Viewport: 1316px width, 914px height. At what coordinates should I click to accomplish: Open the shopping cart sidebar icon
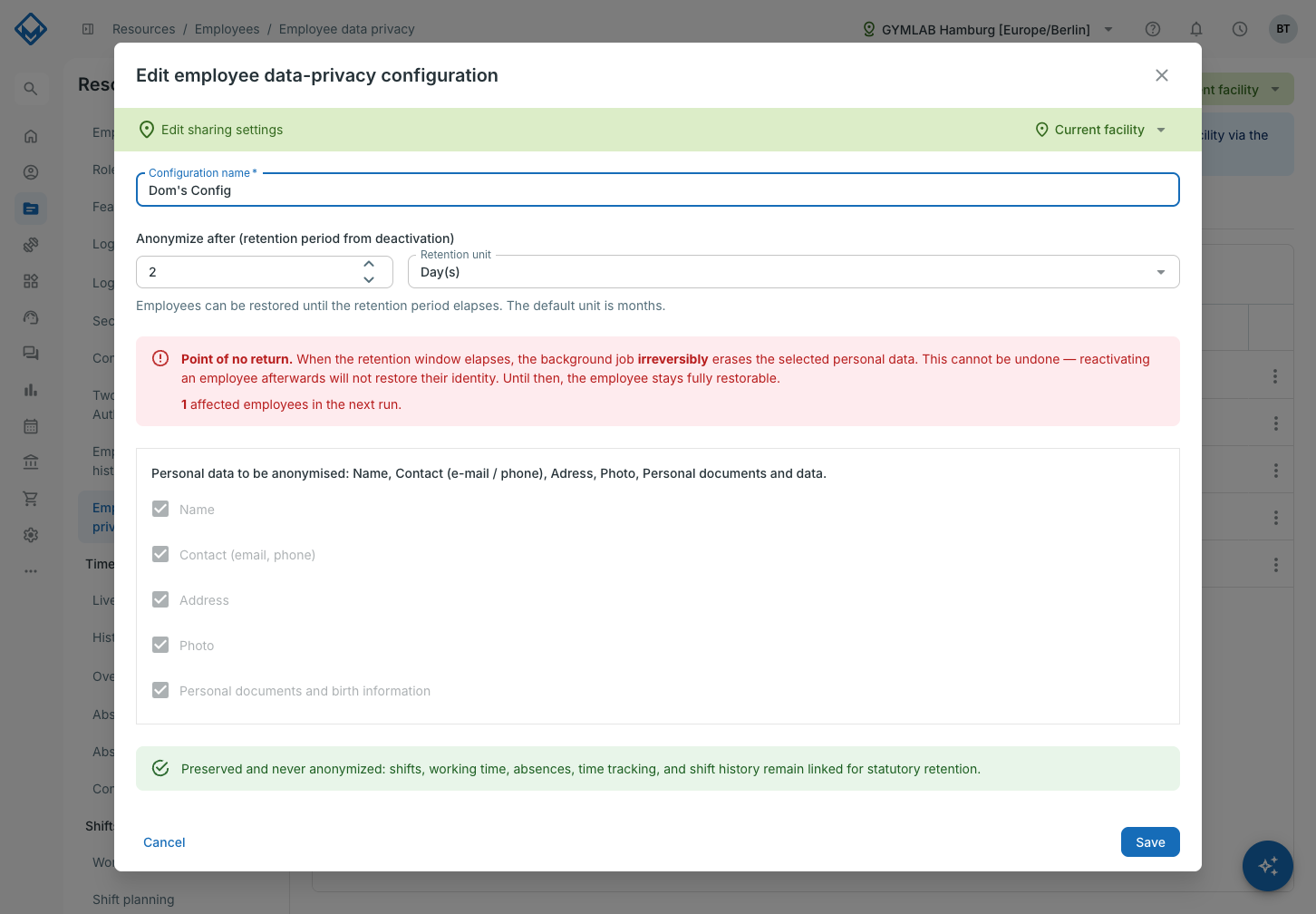[31, 499]
